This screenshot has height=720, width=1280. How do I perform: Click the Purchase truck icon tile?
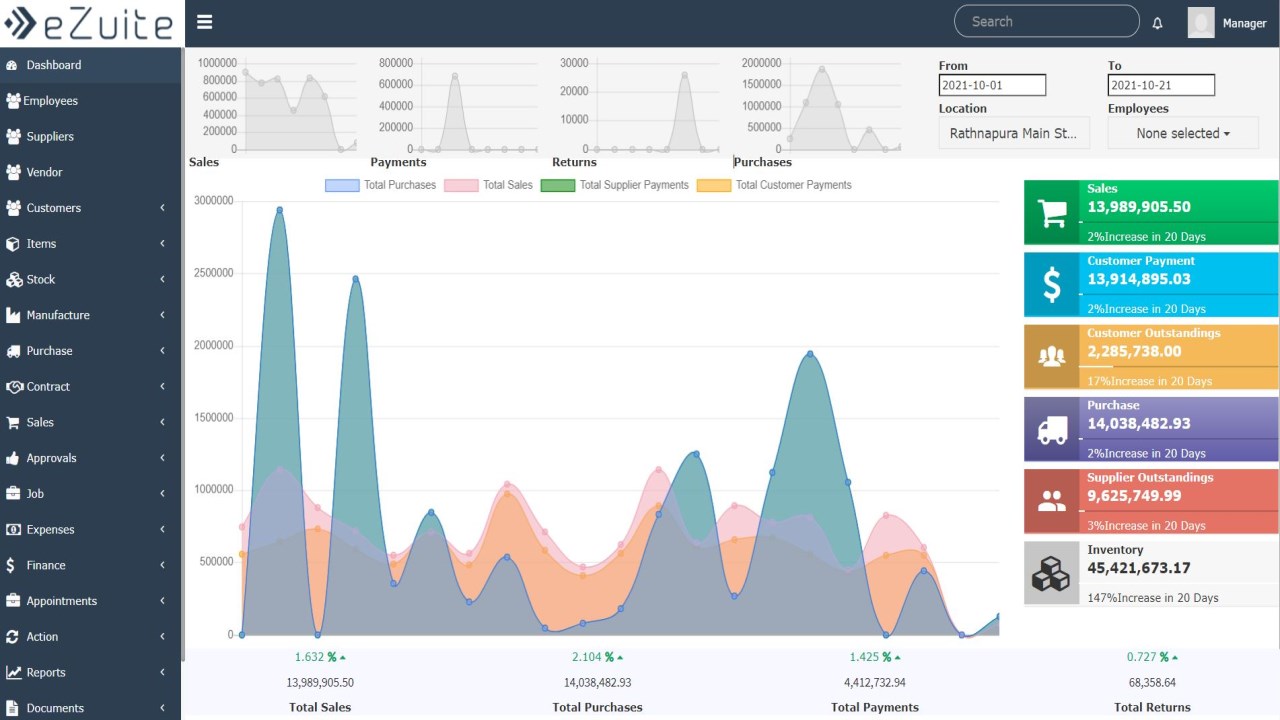point(1051,429)
